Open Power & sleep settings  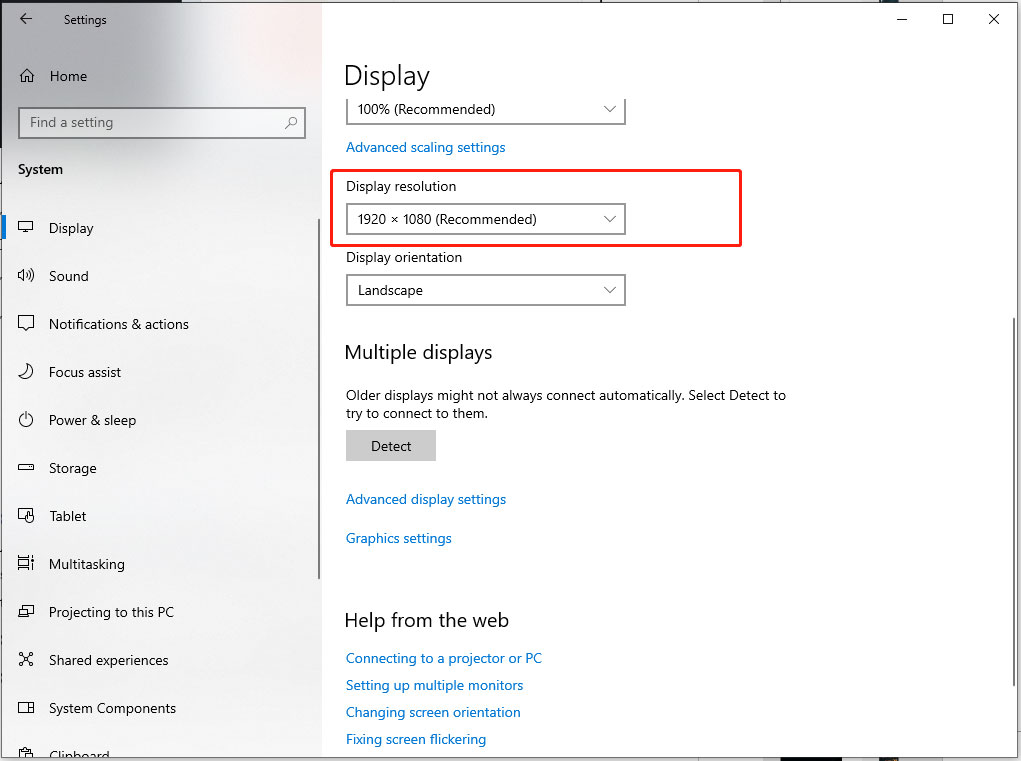pos(92,420)
